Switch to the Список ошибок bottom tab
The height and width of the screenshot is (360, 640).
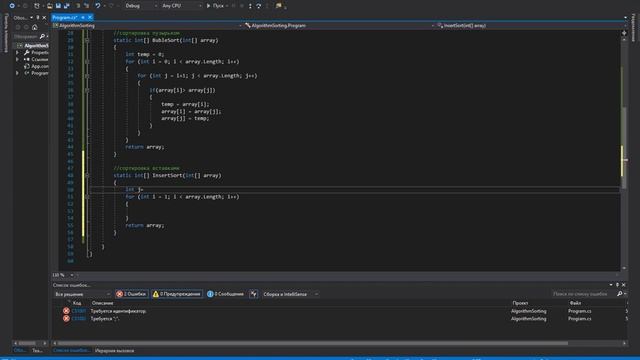click(x=71, y=351)
